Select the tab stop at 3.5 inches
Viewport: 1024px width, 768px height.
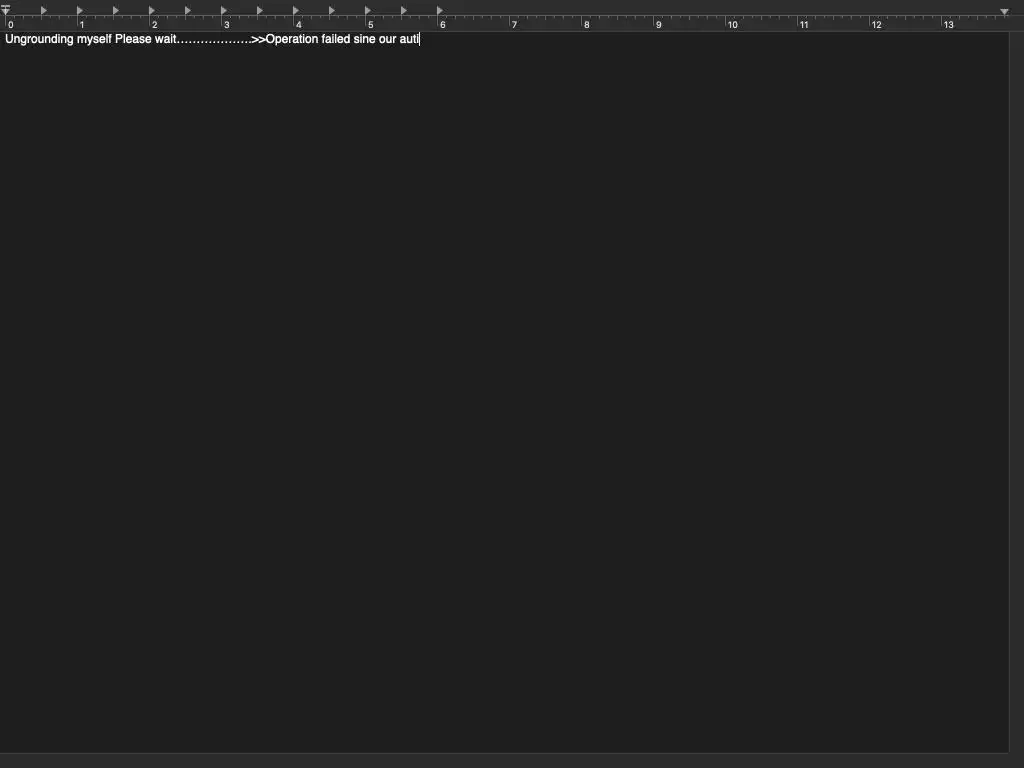tap(259, 10)
